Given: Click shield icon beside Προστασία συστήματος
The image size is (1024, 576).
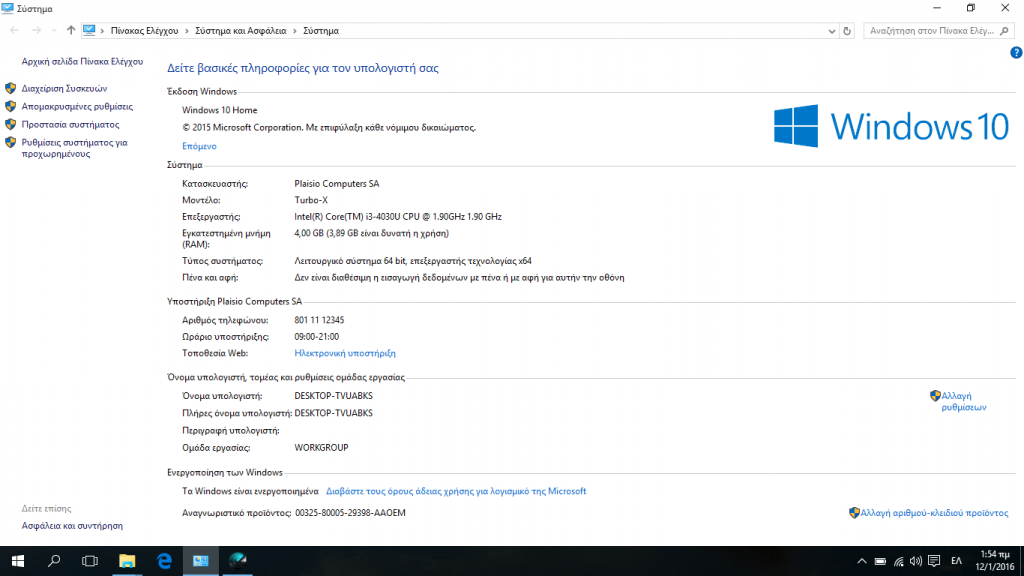Looking at the screenshot, I should (10, 124).
